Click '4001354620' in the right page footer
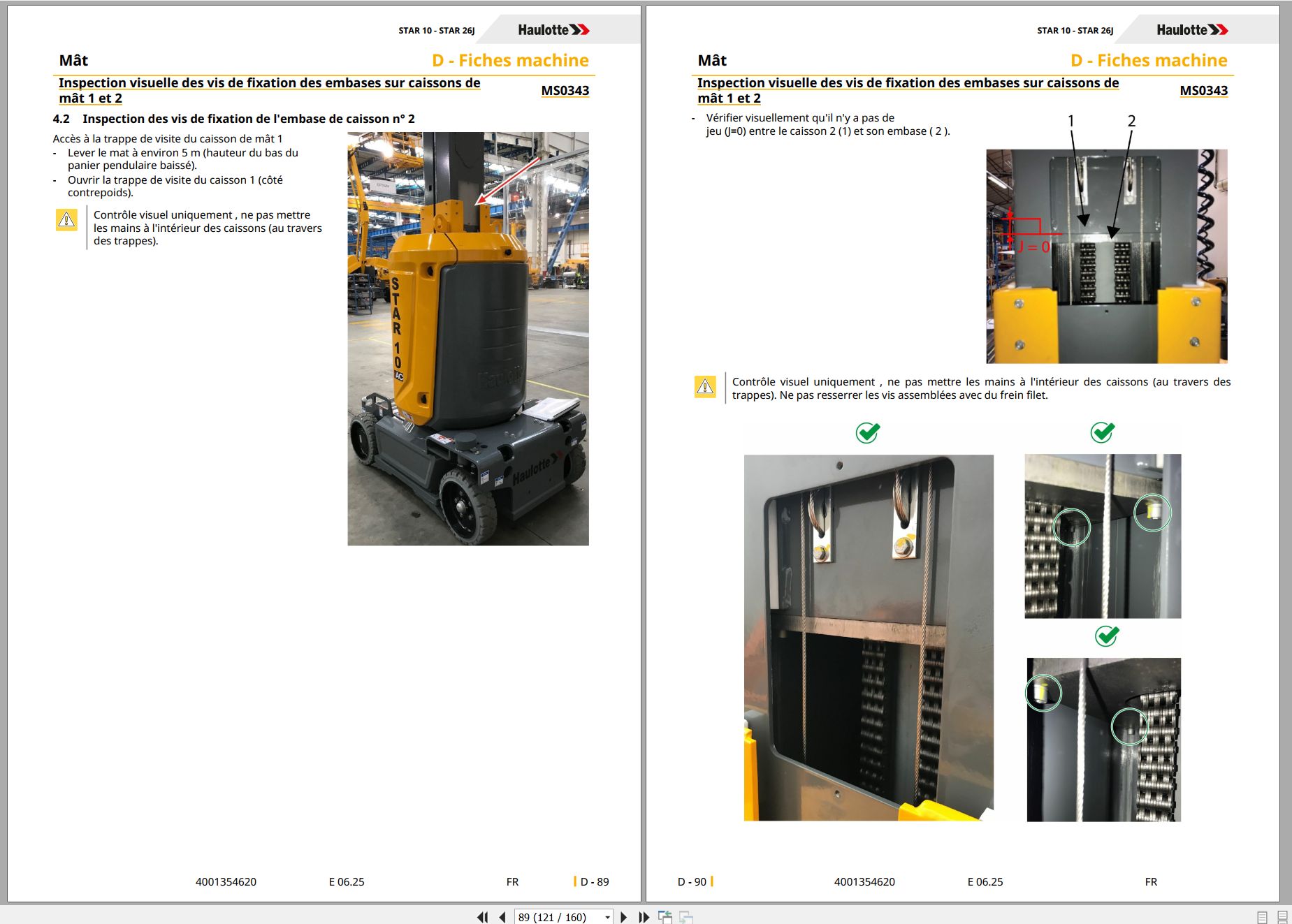Viewport: 1292px width, 924px height. pos(864,881)
